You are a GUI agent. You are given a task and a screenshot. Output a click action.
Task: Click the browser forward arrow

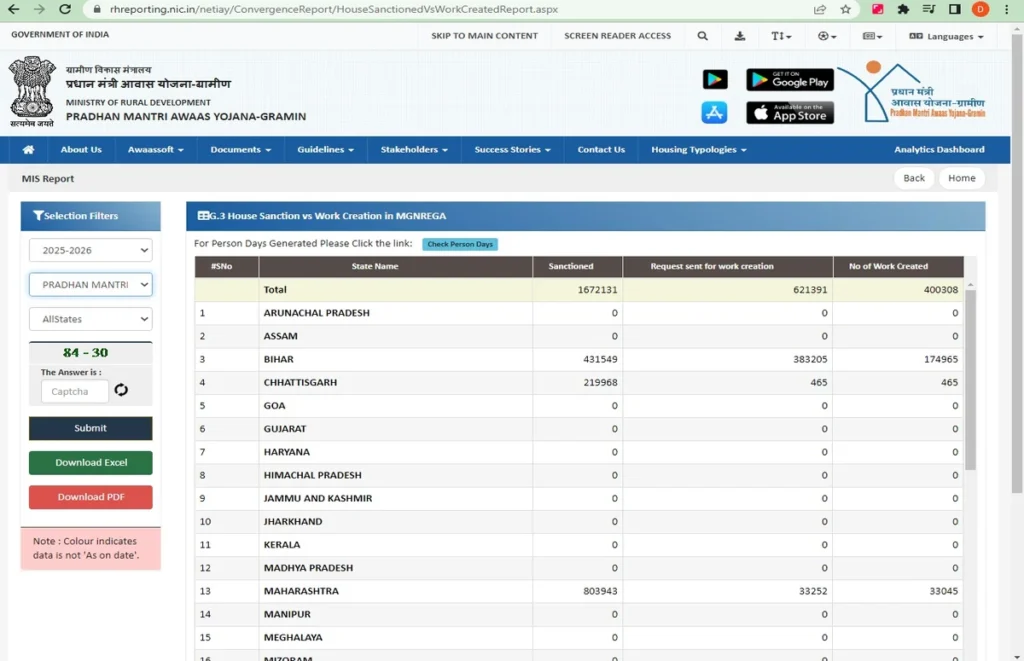coord(39,9)
